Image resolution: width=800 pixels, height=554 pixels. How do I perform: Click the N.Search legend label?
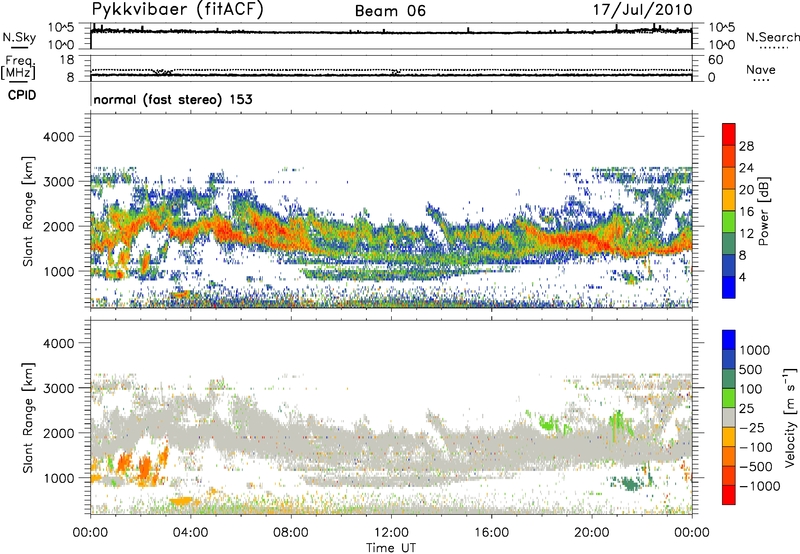[x=772, y=37]
